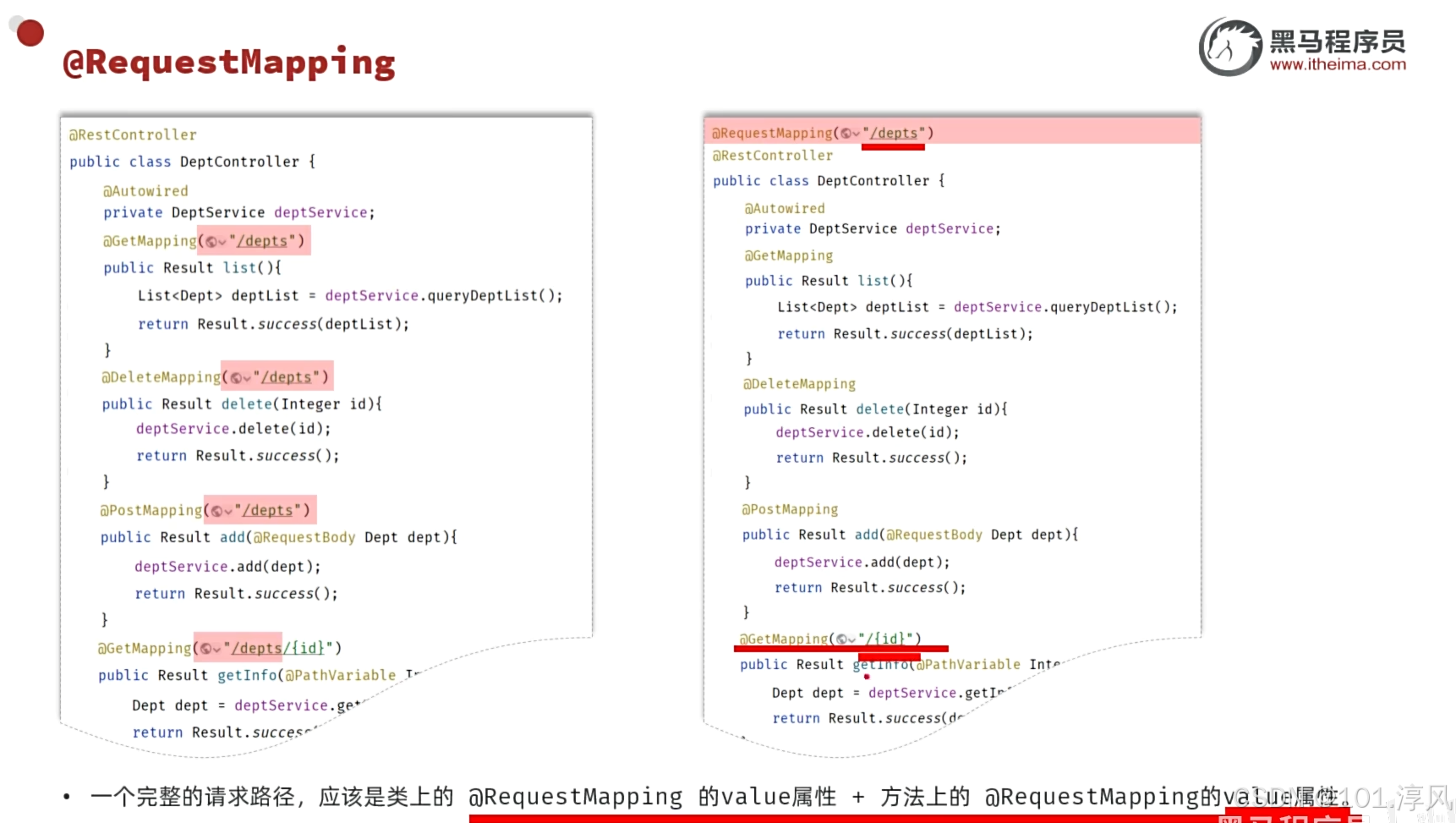The height and width of the screenshot is (823, 1456).
Task: Click the "/depts/{id}" path string
Action: 278,648
